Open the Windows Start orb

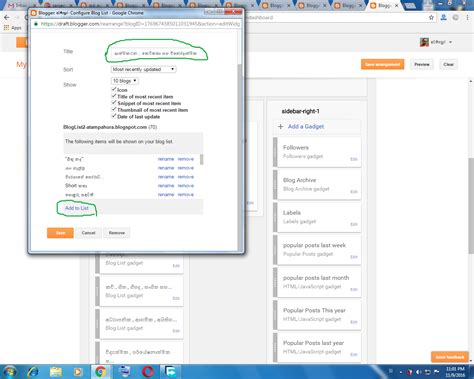(9, 371)
